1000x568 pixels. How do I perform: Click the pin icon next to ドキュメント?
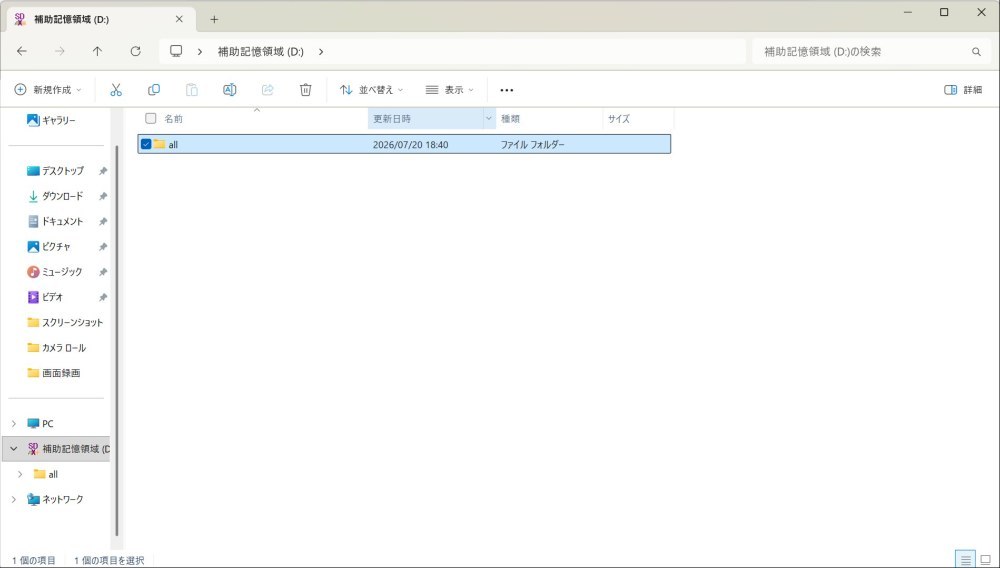[103, 221]
